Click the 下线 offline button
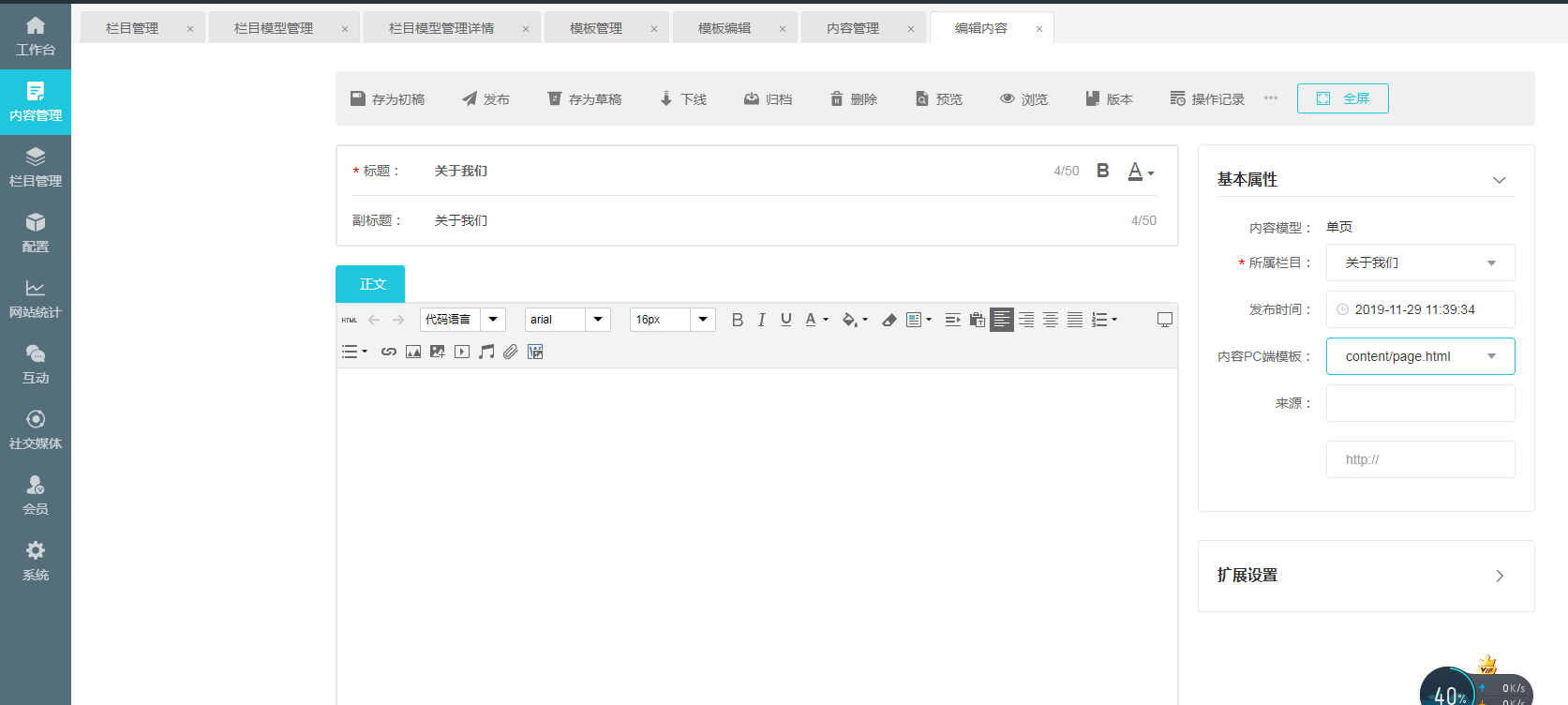Screen dimensions: 1568x705 (x=683, y=98)
